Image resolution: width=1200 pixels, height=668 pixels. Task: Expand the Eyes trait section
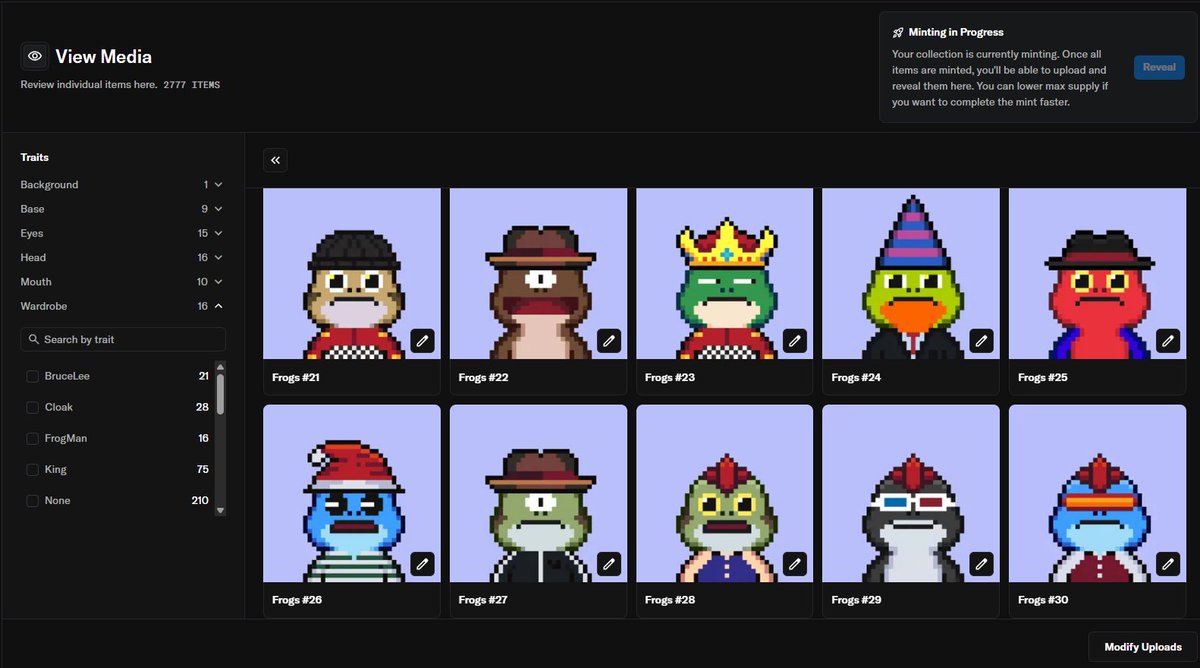122,233
